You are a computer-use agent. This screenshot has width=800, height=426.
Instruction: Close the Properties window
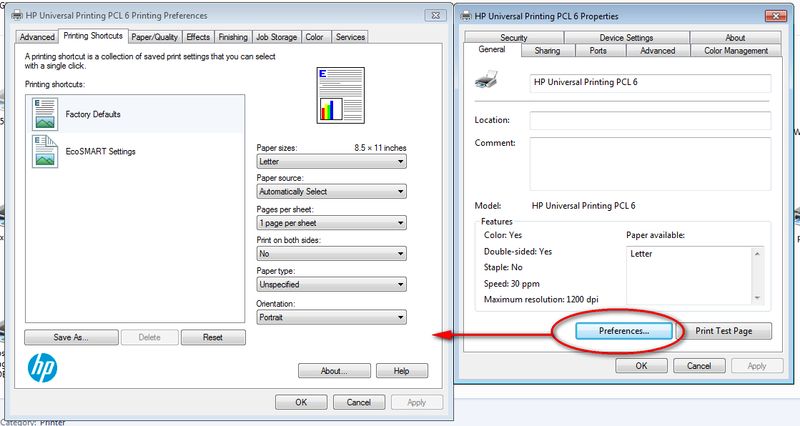(776, 16)
